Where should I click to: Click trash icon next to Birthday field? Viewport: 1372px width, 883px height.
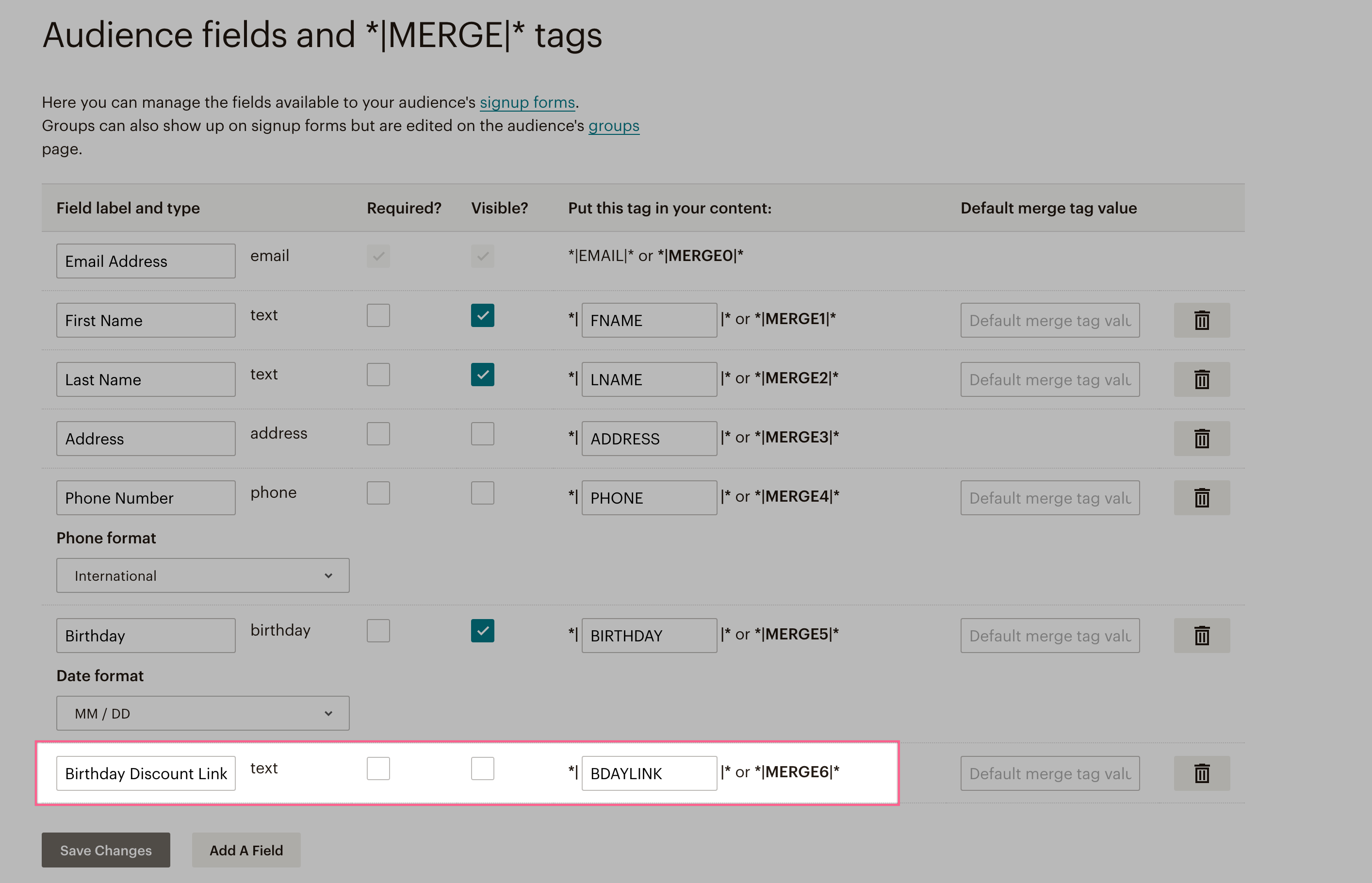pos(1201,635)
